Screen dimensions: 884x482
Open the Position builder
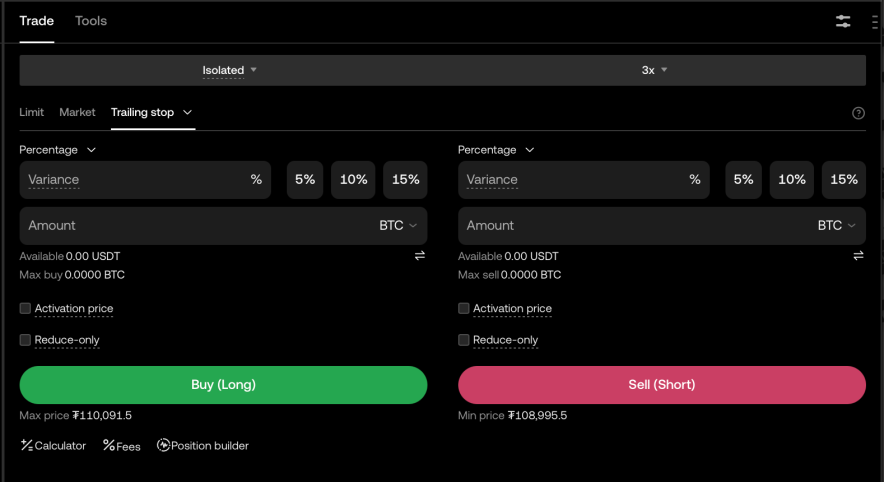pyautogui.click(x=203, y=445)
